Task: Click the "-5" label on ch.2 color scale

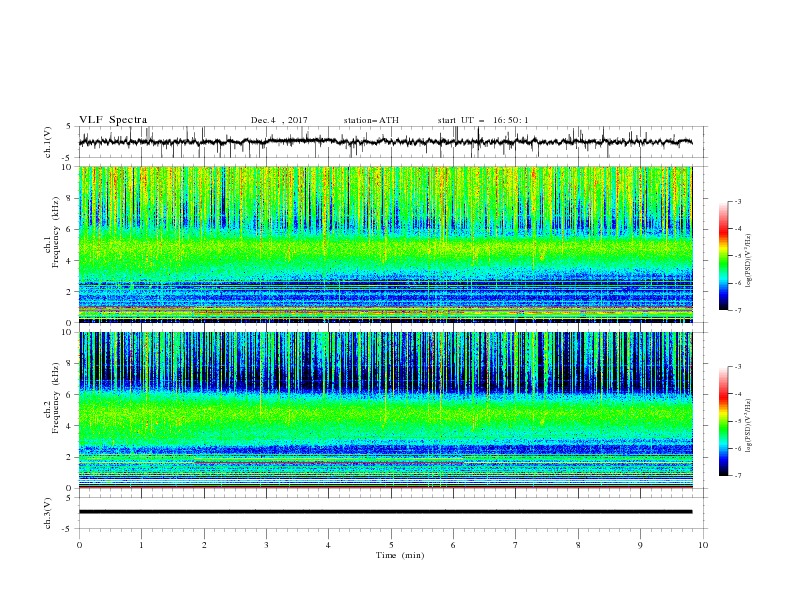Action: 738,421
